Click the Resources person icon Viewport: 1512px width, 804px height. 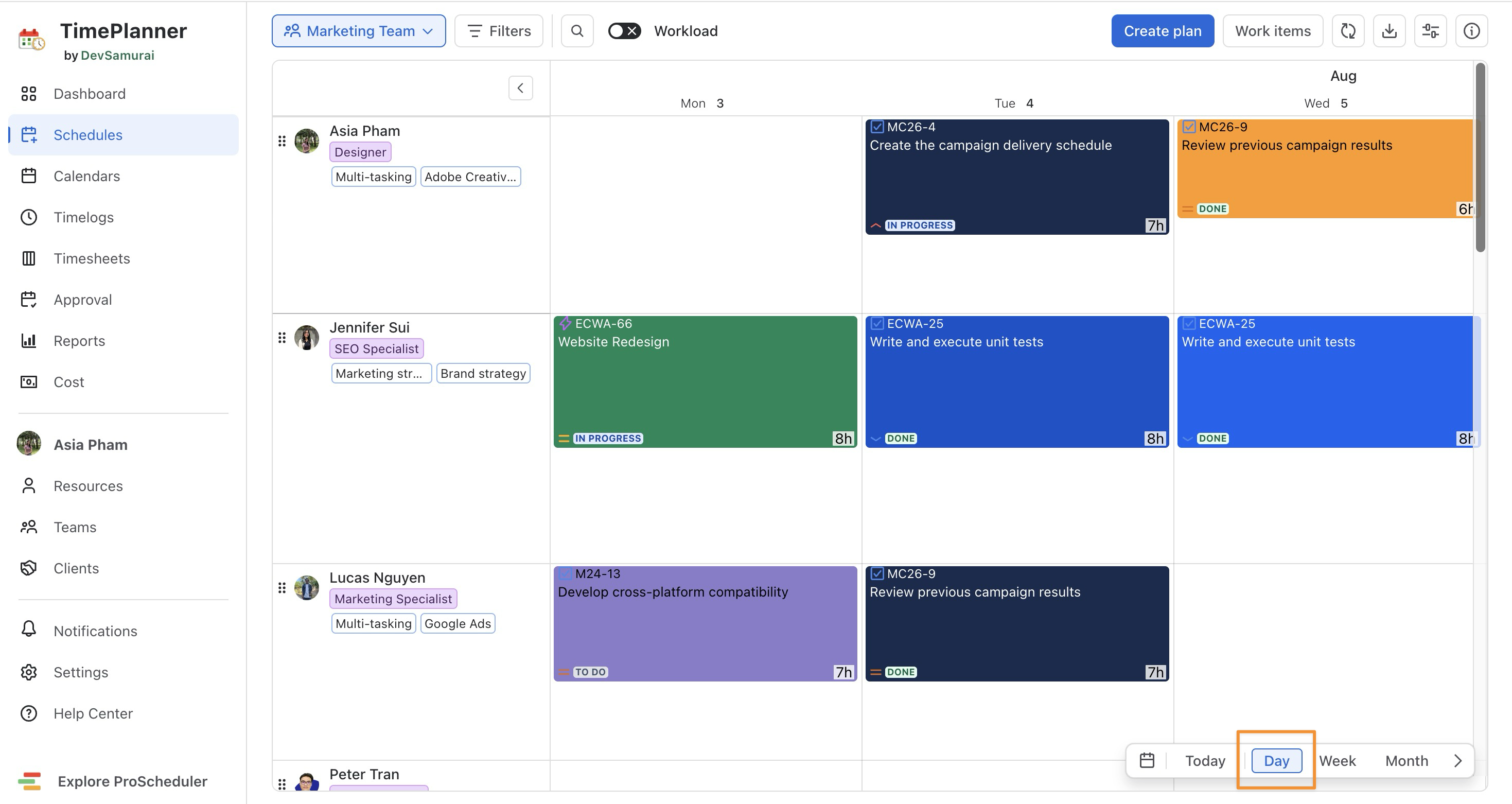point(29,486)
